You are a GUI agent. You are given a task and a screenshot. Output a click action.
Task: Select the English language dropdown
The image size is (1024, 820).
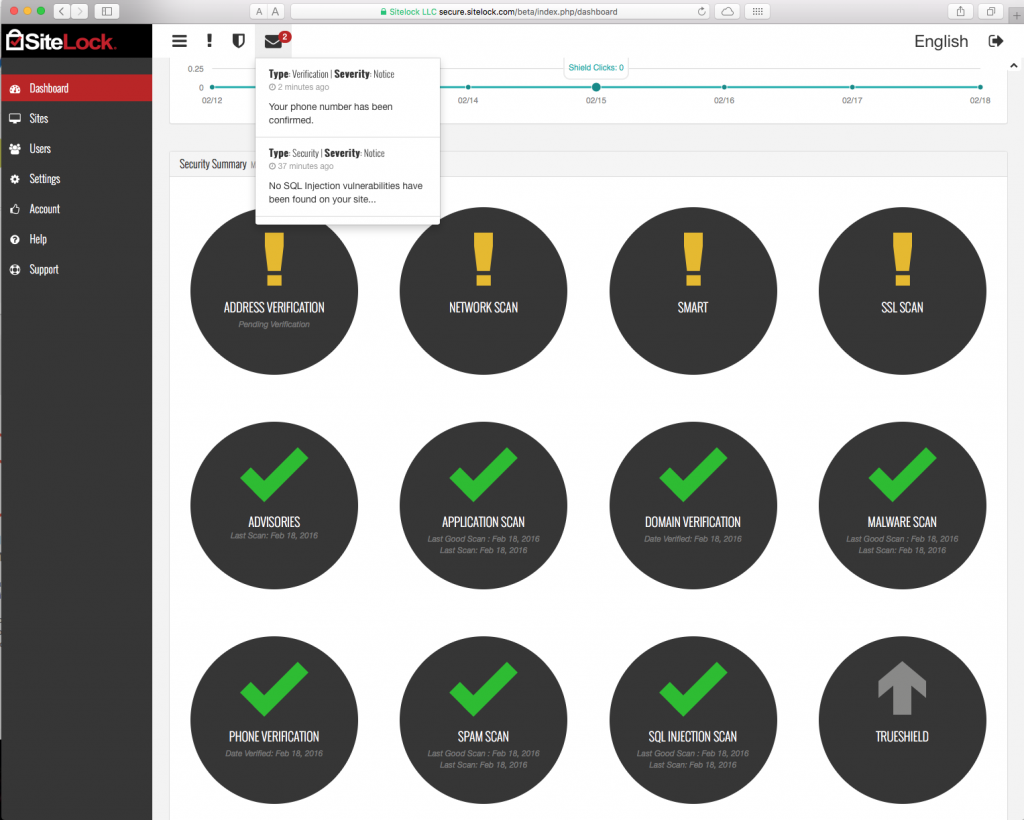pos(940,41)
